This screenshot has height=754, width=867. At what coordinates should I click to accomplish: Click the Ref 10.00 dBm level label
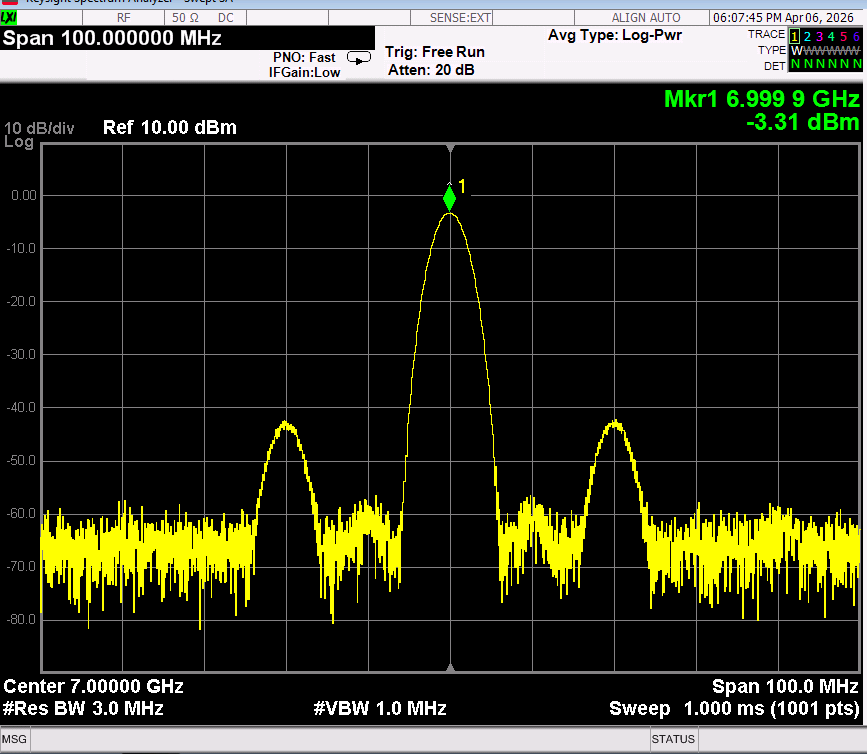pyautogui.click(x=170, y=128)
